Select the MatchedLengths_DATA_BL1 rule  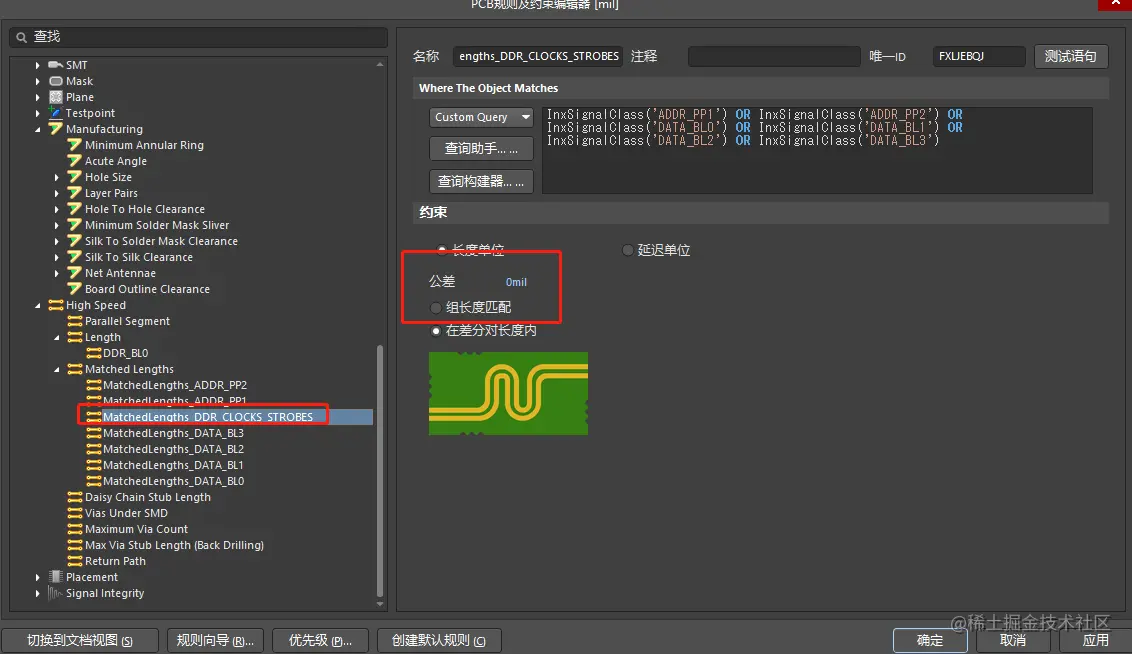[173, 465]
